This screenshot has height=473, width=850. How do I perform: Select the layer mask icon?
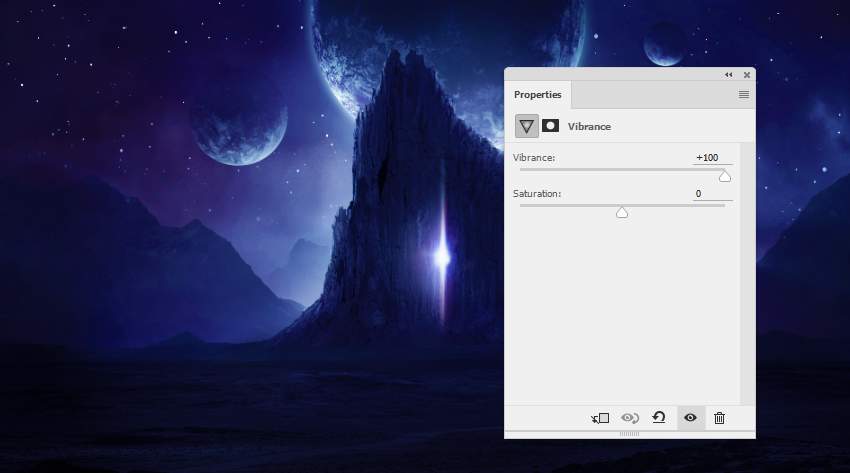tap(550, 126)
